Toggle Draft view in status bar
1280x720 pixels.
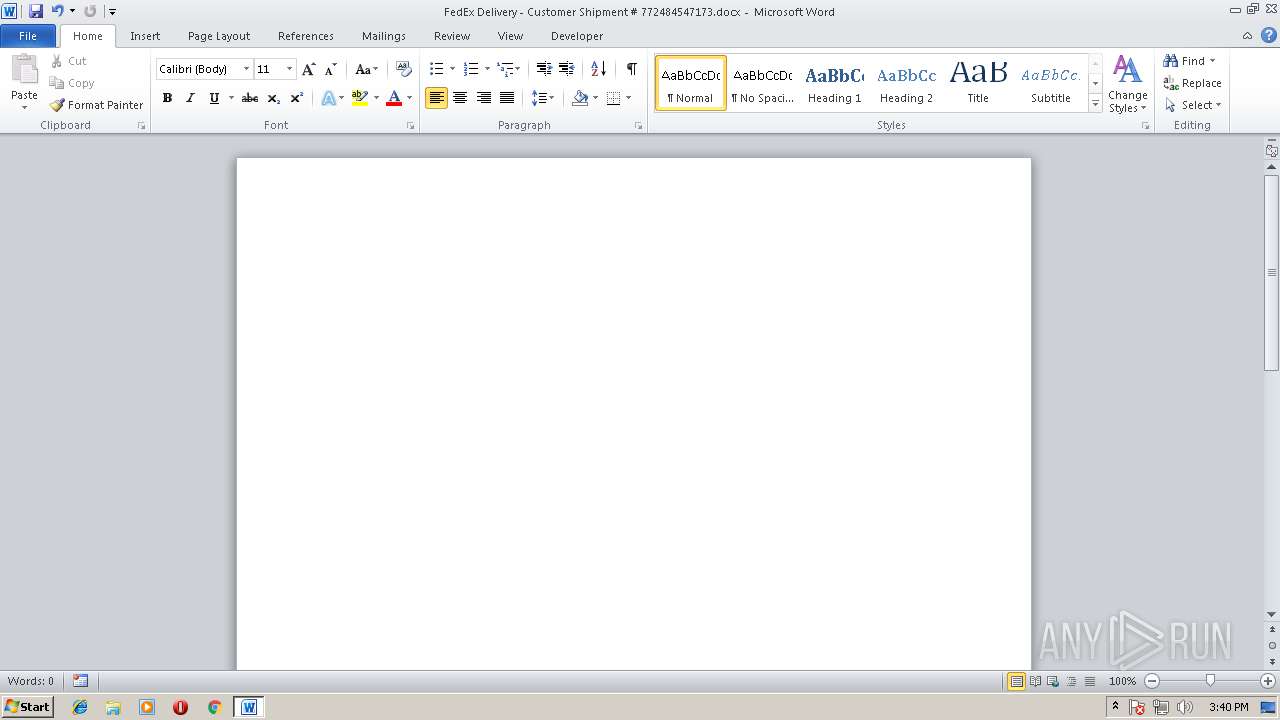1089,681
